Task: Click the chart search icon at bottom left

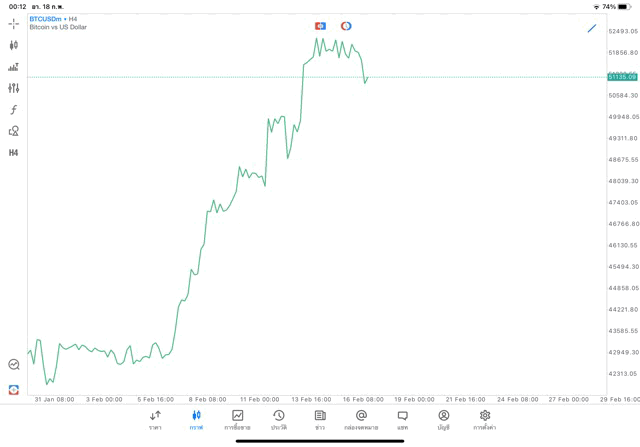Action: point(14,365)
